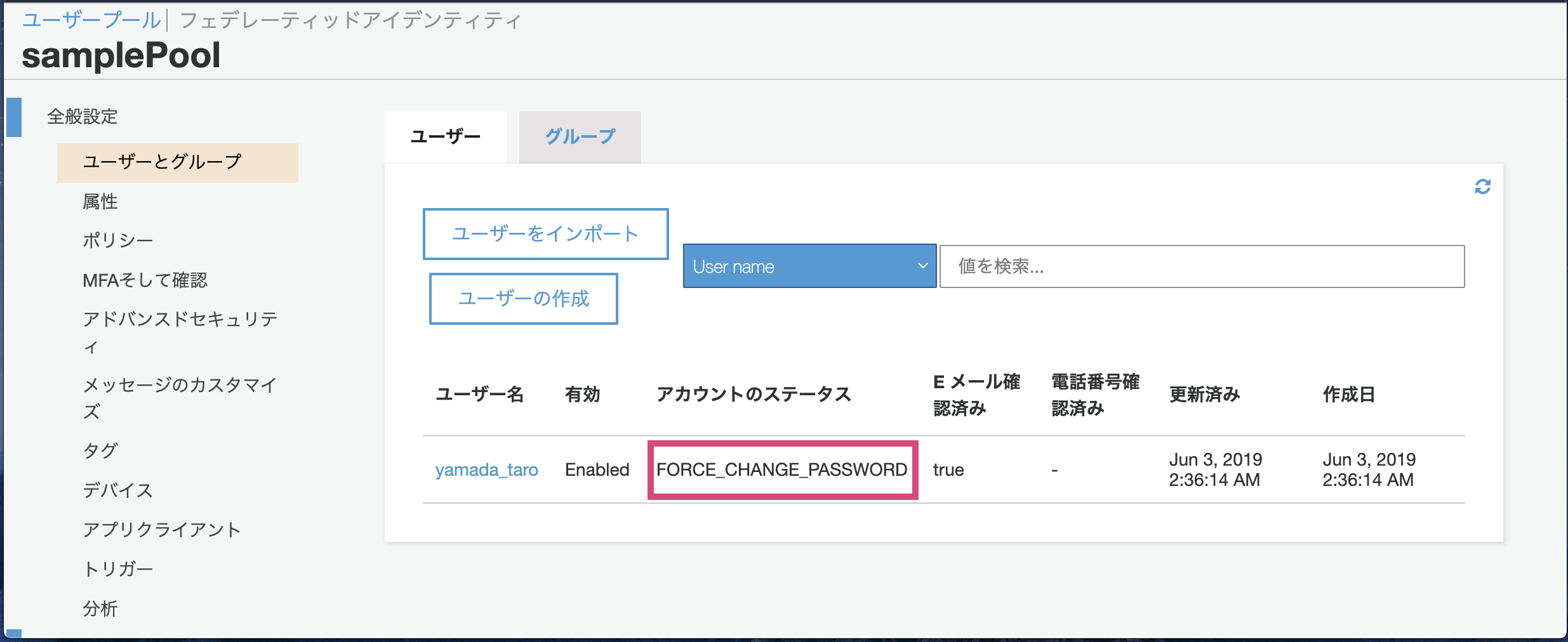Open the ユーザープール breadcrumb link

91,20
